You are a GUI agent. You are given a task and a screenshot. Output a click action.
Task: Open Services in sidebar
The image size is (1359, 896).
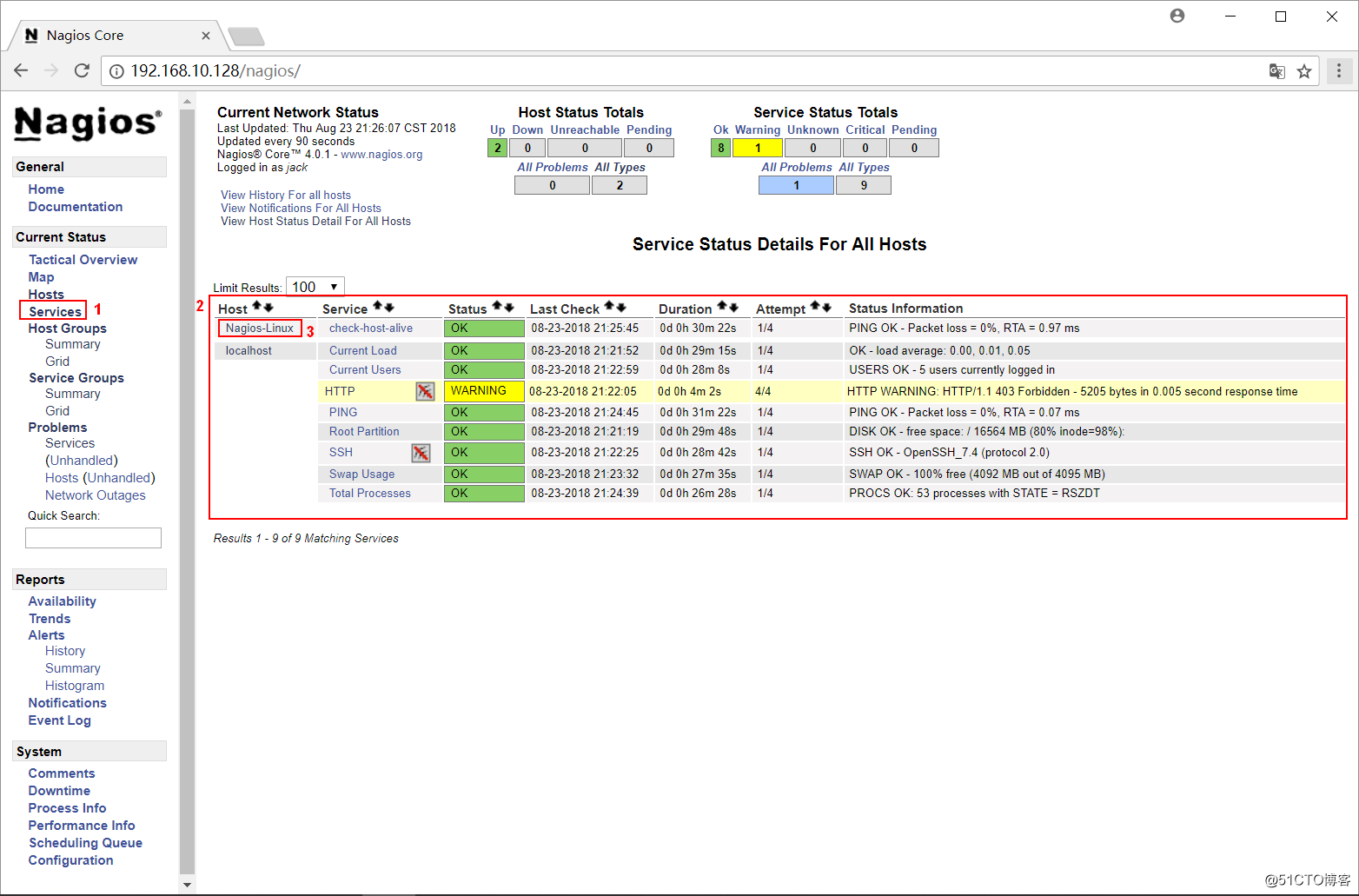point(55,311)
